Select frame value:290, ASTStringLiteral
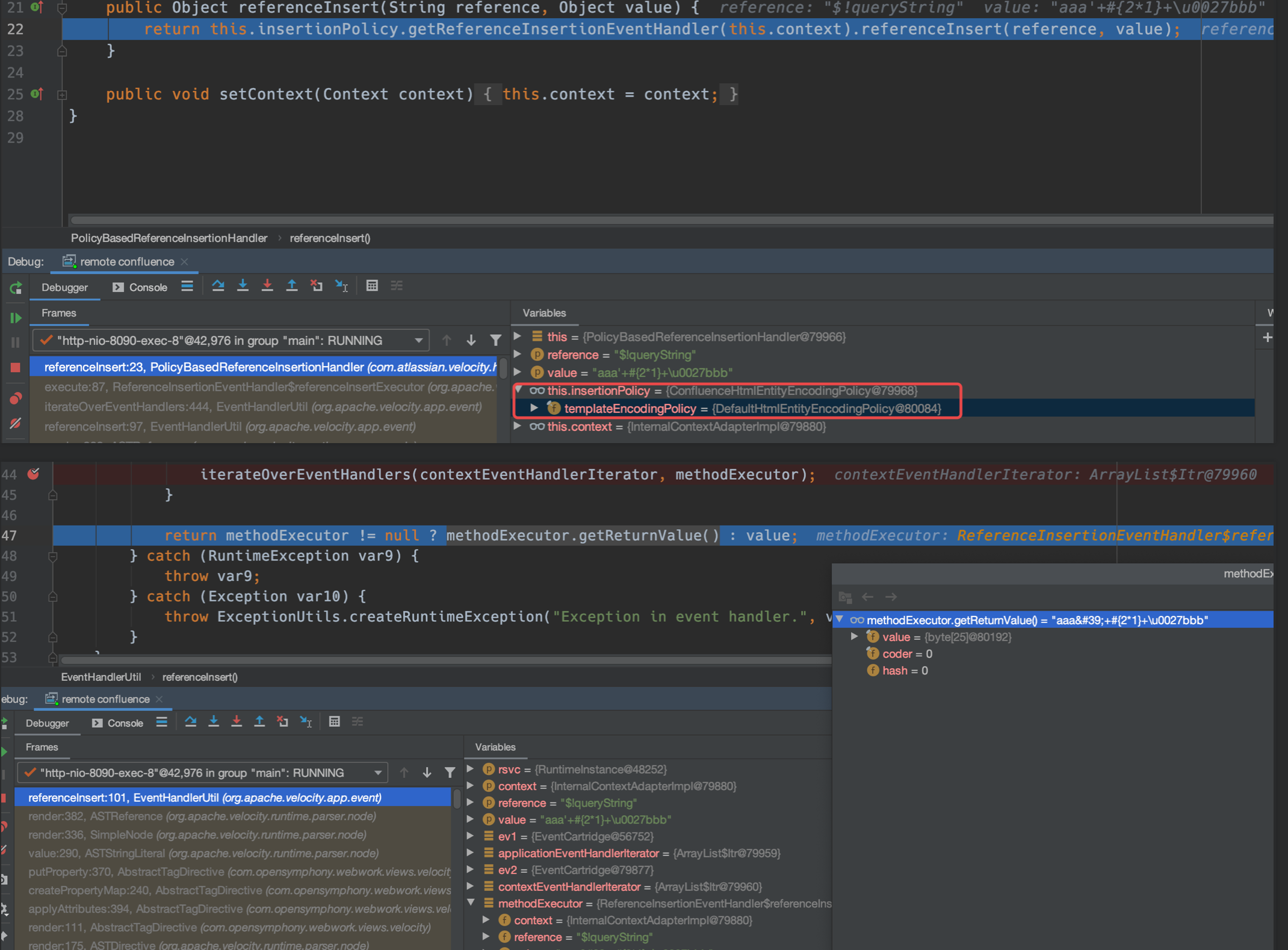The height and width of the screenshot is (950, 1288). (x=232, y=854)
